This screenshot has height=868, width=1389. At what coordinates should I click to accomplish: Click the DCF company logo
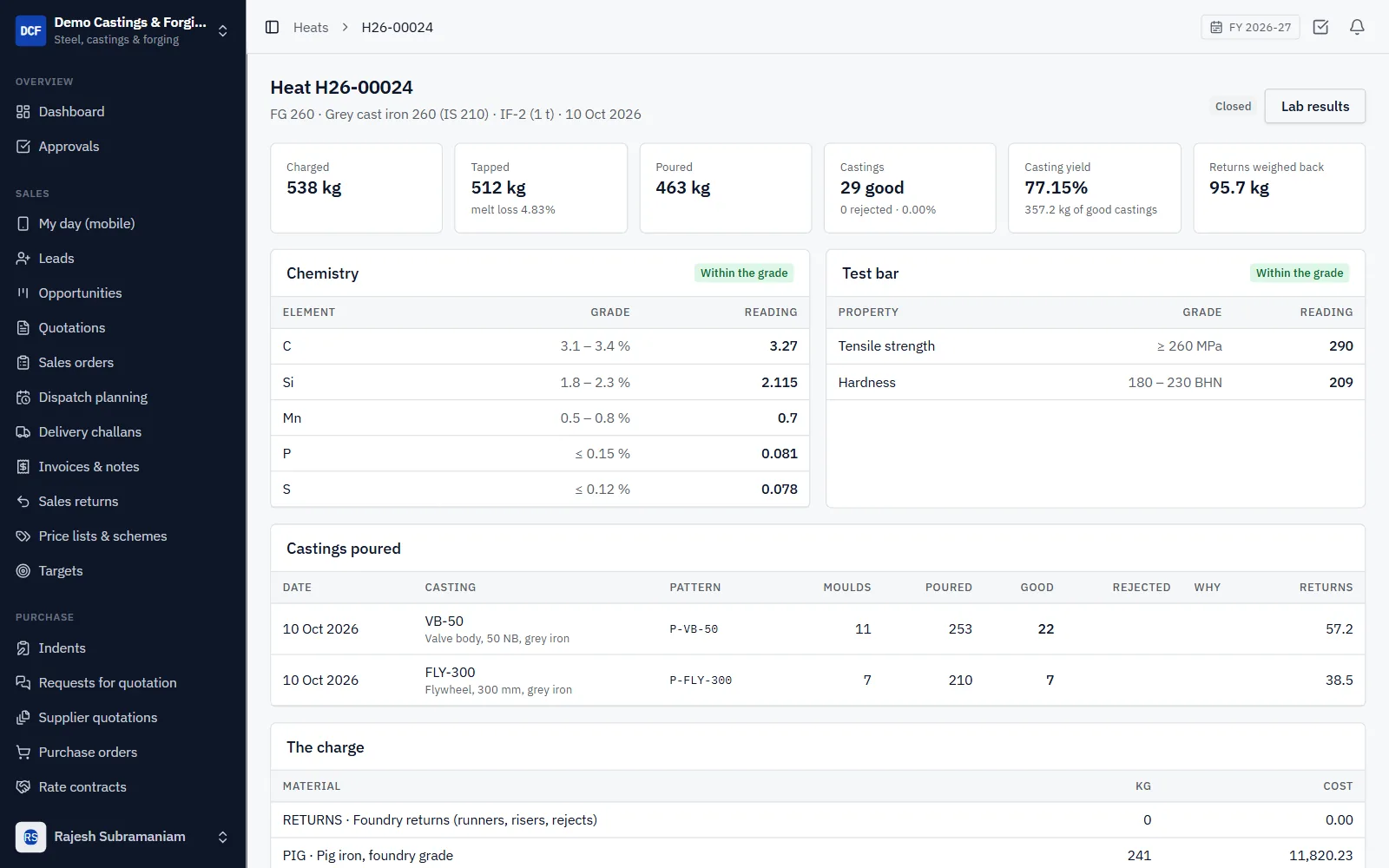(x=30, y=30)
